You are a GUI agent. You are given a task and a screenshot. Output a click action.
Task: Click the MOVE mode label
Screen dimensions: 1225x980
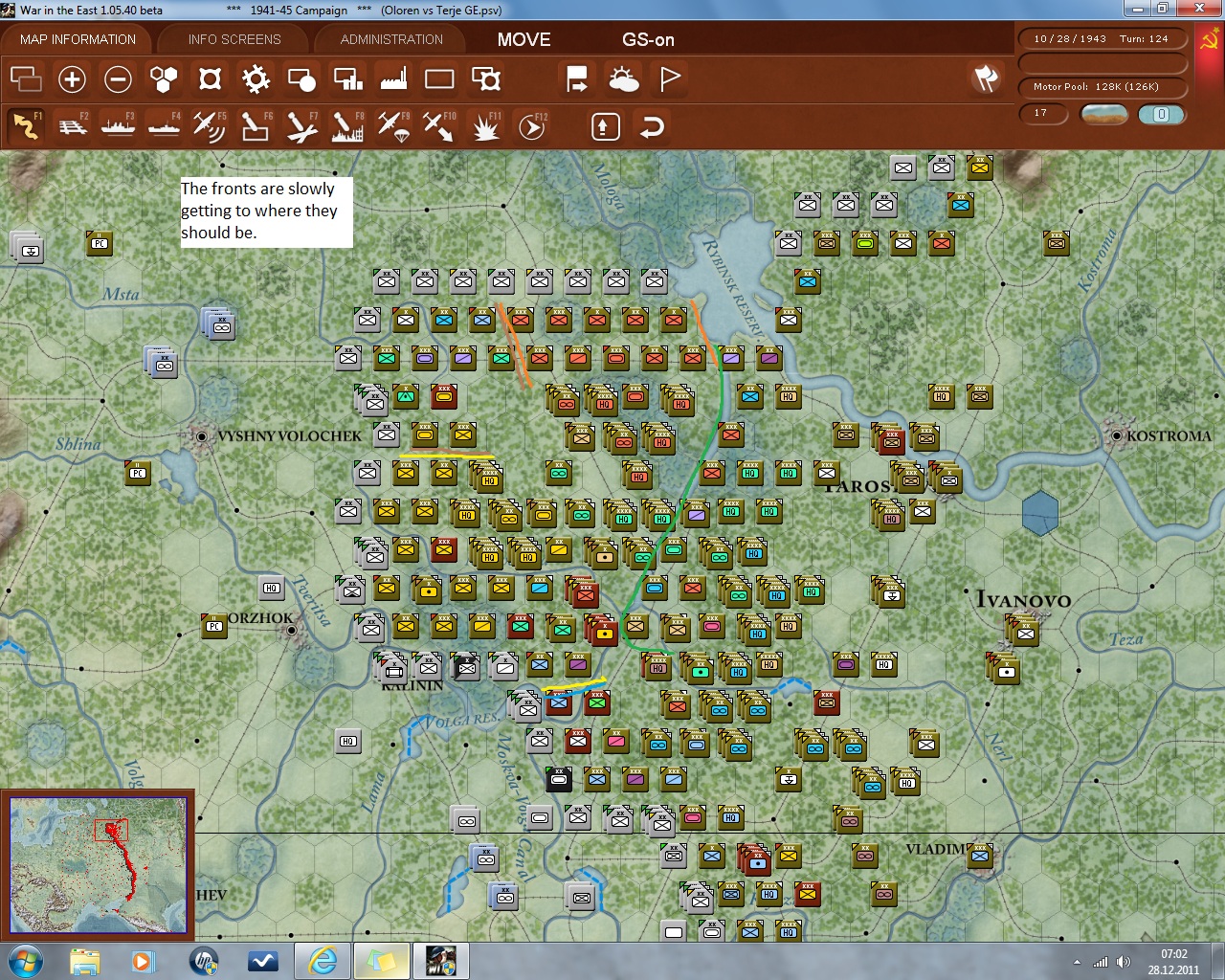(x=523, y=39)
